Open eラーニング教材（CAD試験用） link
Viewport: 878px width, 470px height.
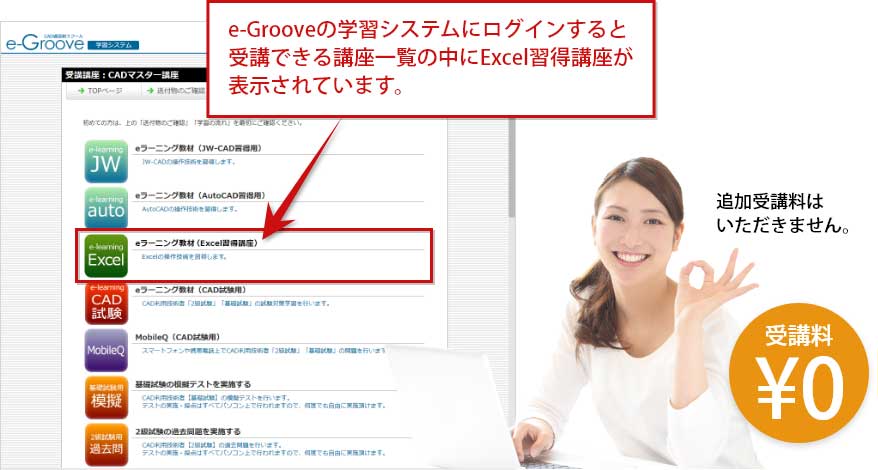point(190,290)
